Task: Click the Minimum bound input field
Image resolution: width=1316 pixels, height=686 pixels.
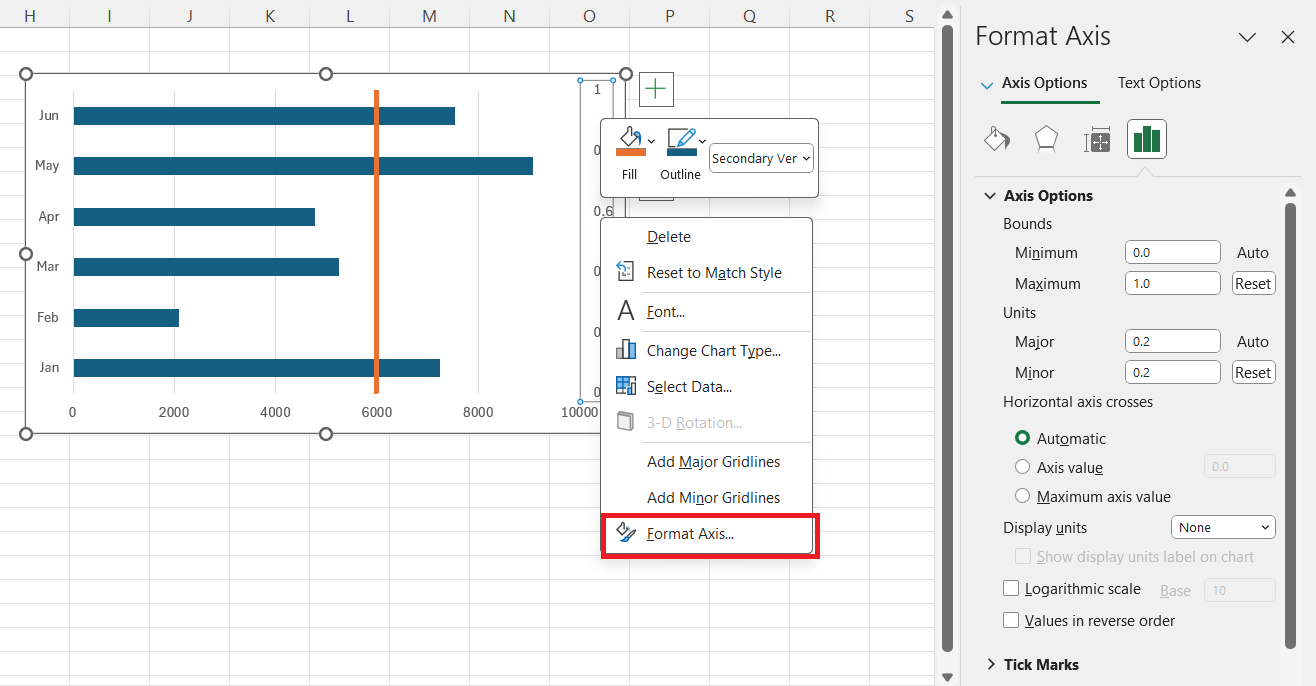Action: tap(1172, 252)
